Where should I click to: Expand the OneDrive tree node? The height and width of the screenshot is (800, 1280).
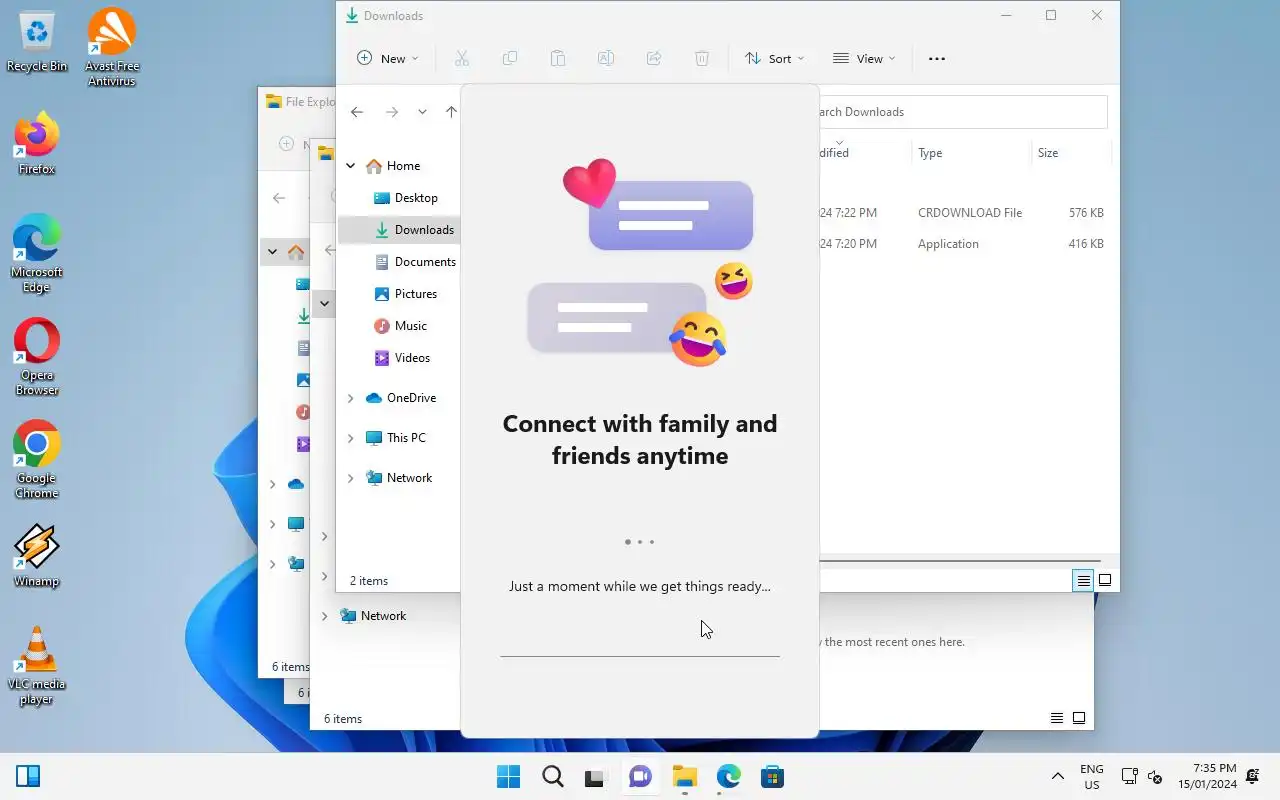tap(350, 398)
